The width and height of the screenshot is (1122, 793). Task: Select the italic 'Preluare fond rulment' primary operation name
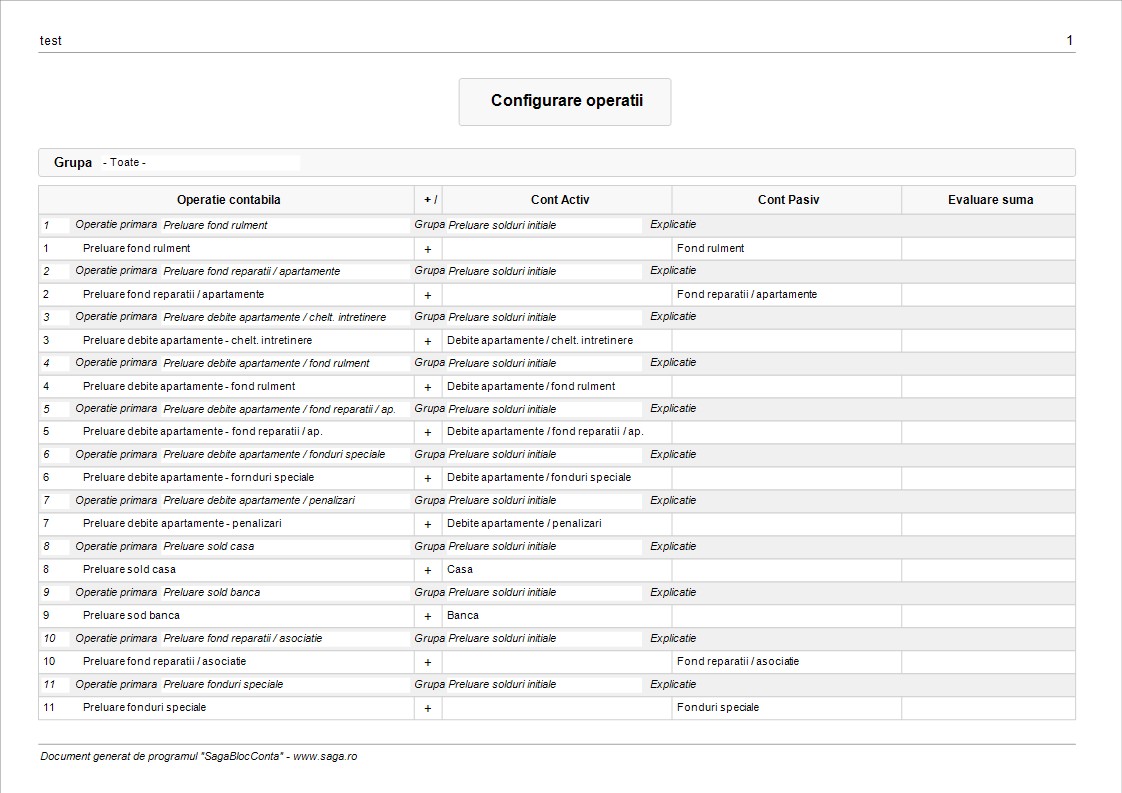[215, 225]
